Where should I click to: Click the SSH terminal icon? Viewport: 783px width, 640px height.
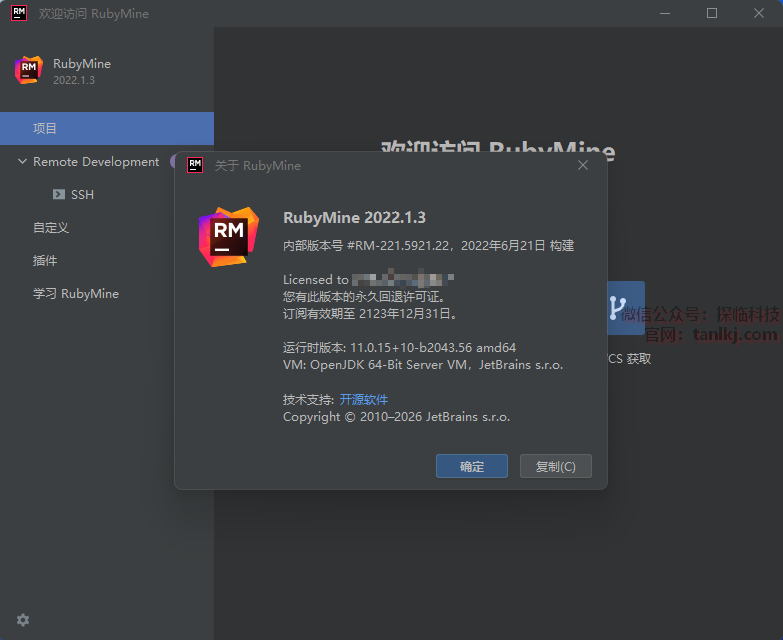click(59, 194)
